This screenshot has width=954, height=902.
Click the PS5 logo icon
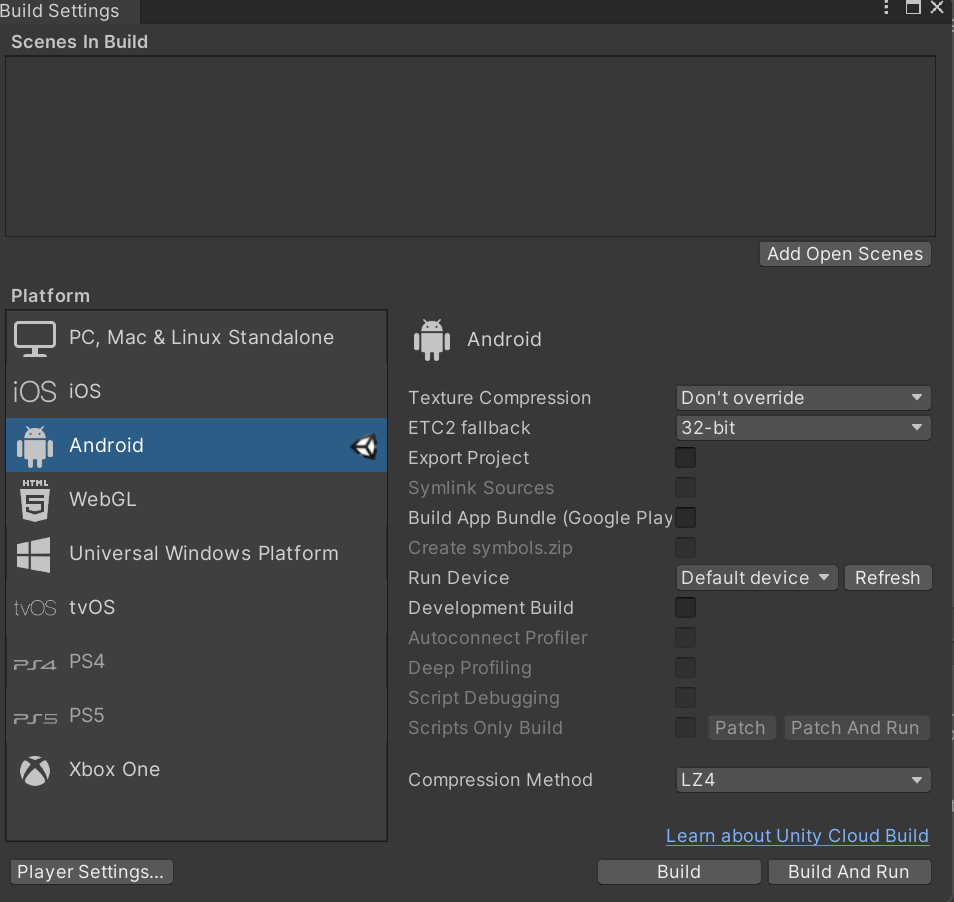coord(35,718)
